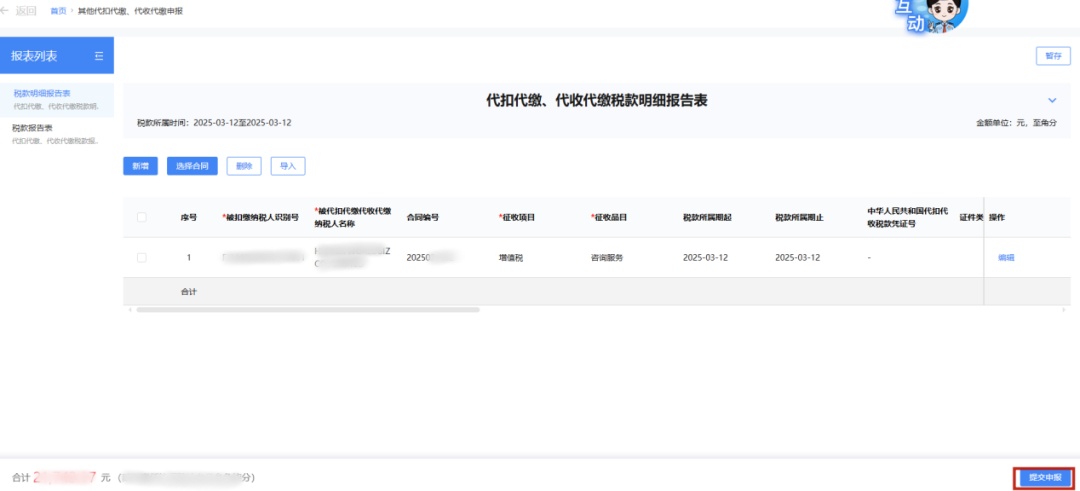Screen dimensions: 1080x491
Task: Click the 提交申报 button
Action: click(1045, 477)
